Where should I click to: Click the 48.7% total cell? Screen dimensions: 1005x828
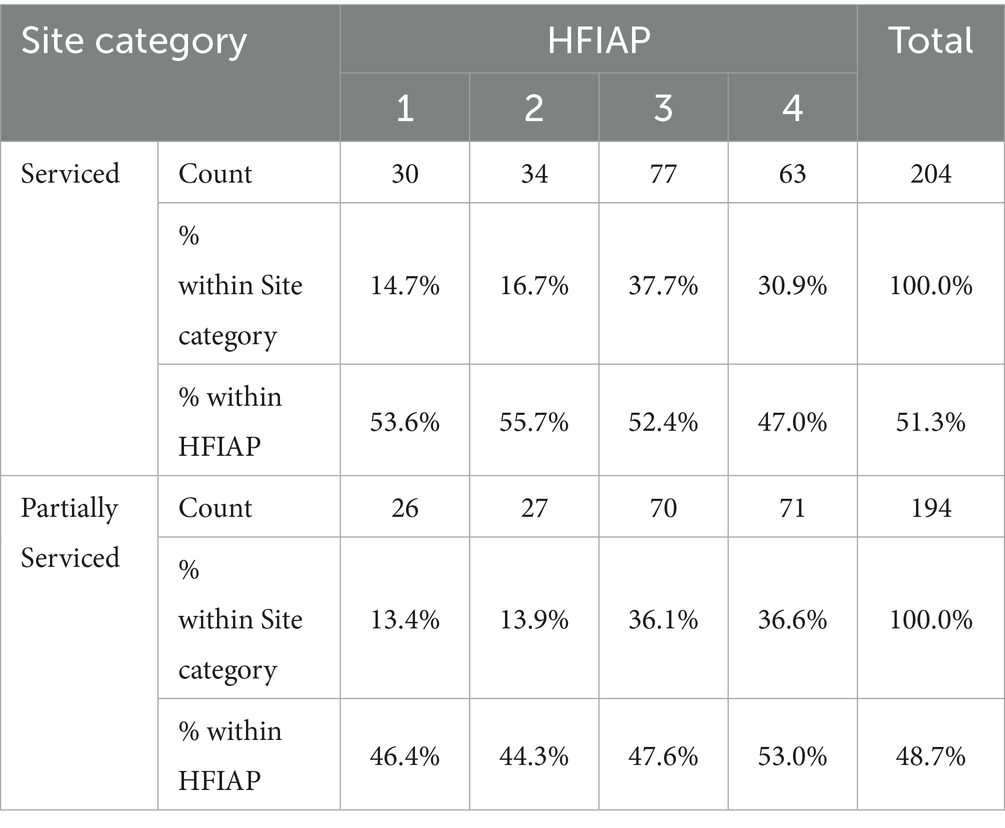point(931,754)
